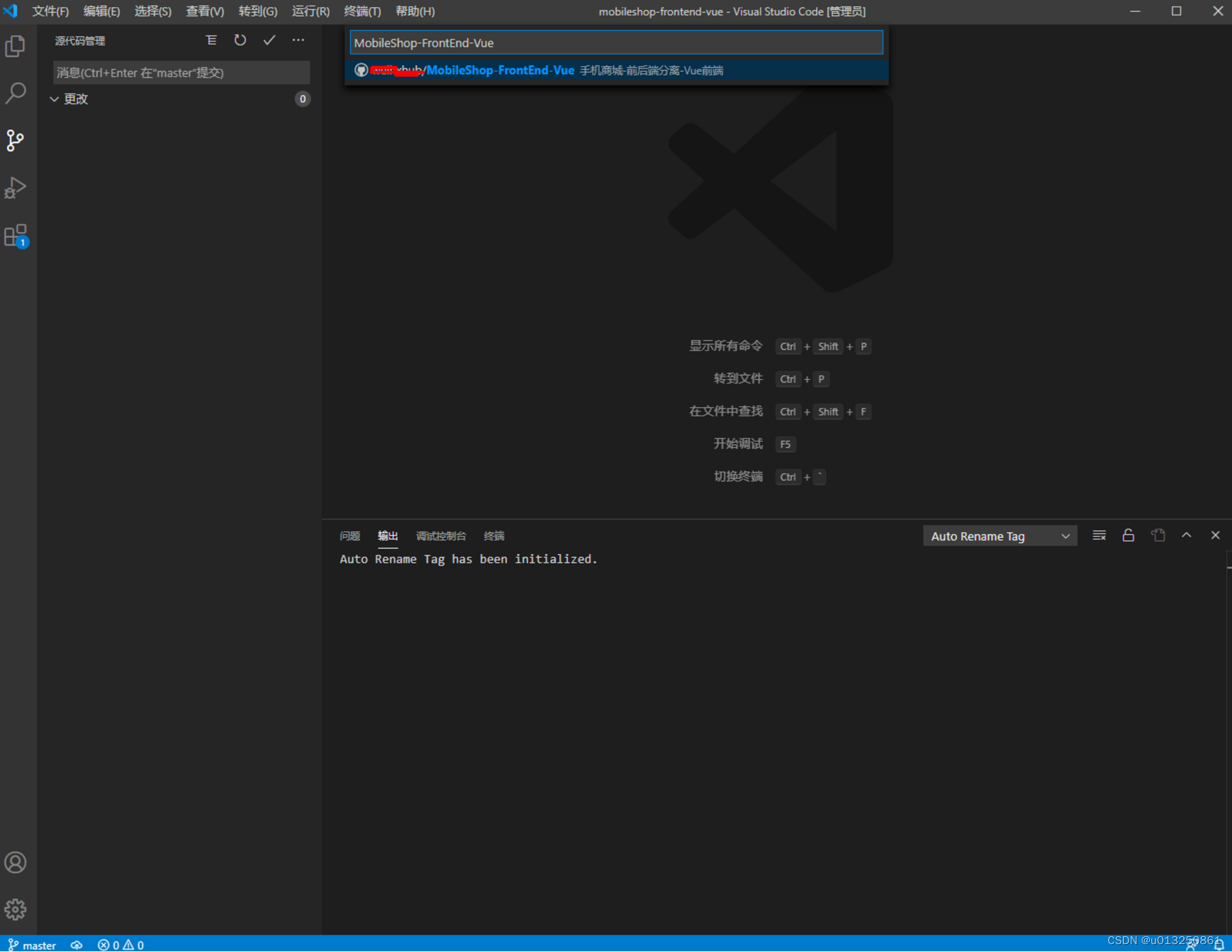Open the 选择(S) menu
Viewport: 1232px width, 952px height.
(x=153, y=11)
